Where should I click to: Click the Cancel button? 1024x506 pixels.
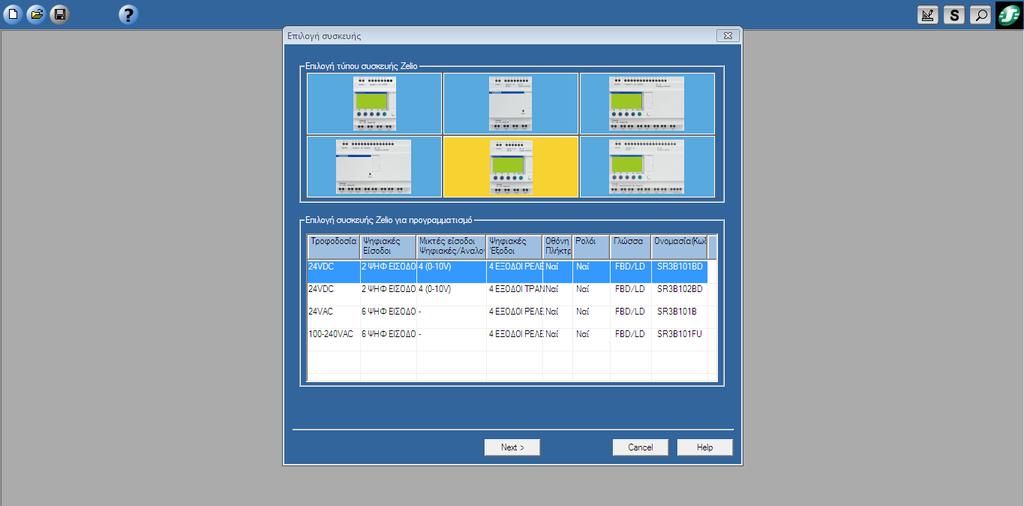tap(640, 447)
